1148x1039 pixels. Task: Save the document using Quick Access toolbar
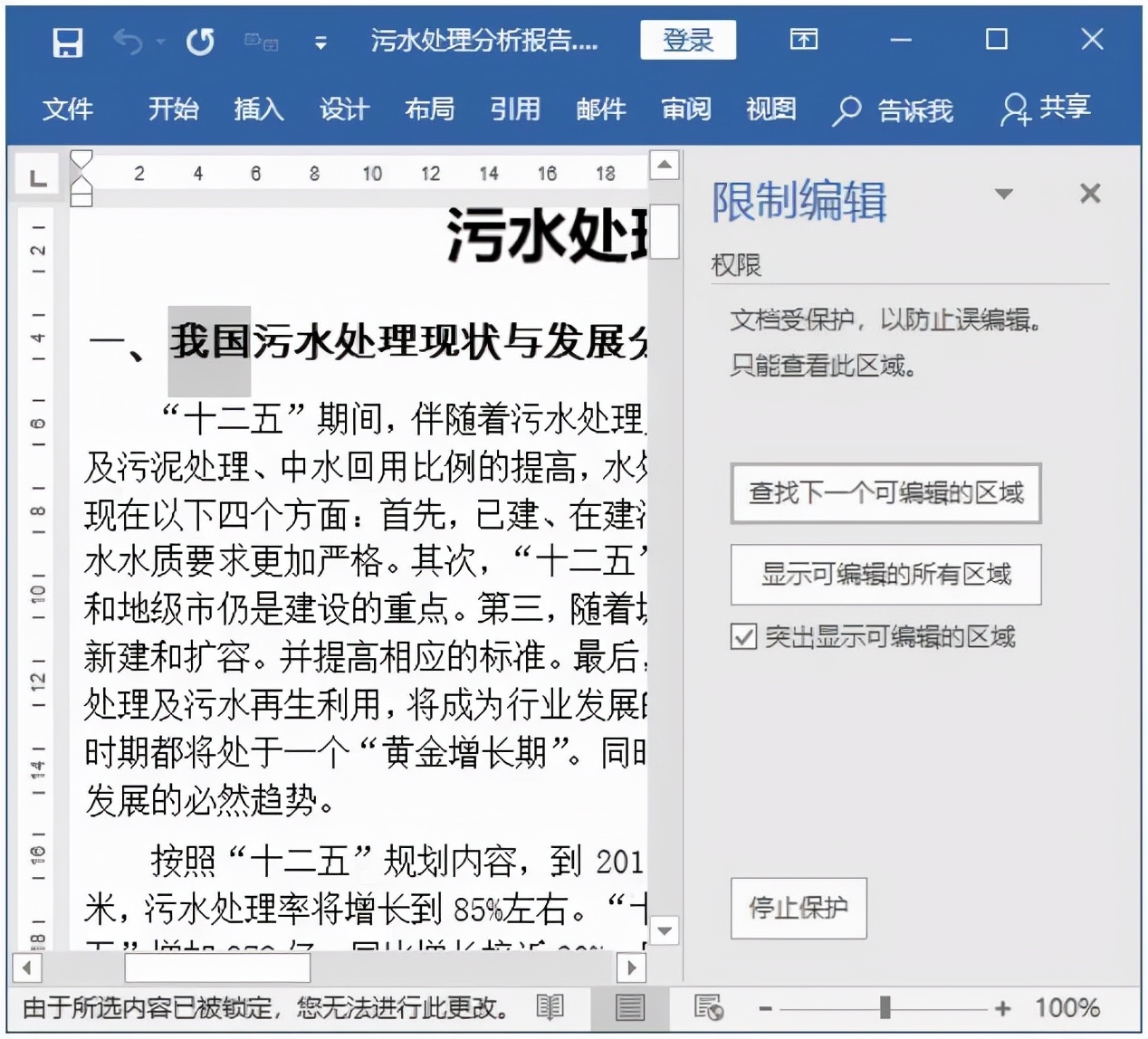click(68, 41)
